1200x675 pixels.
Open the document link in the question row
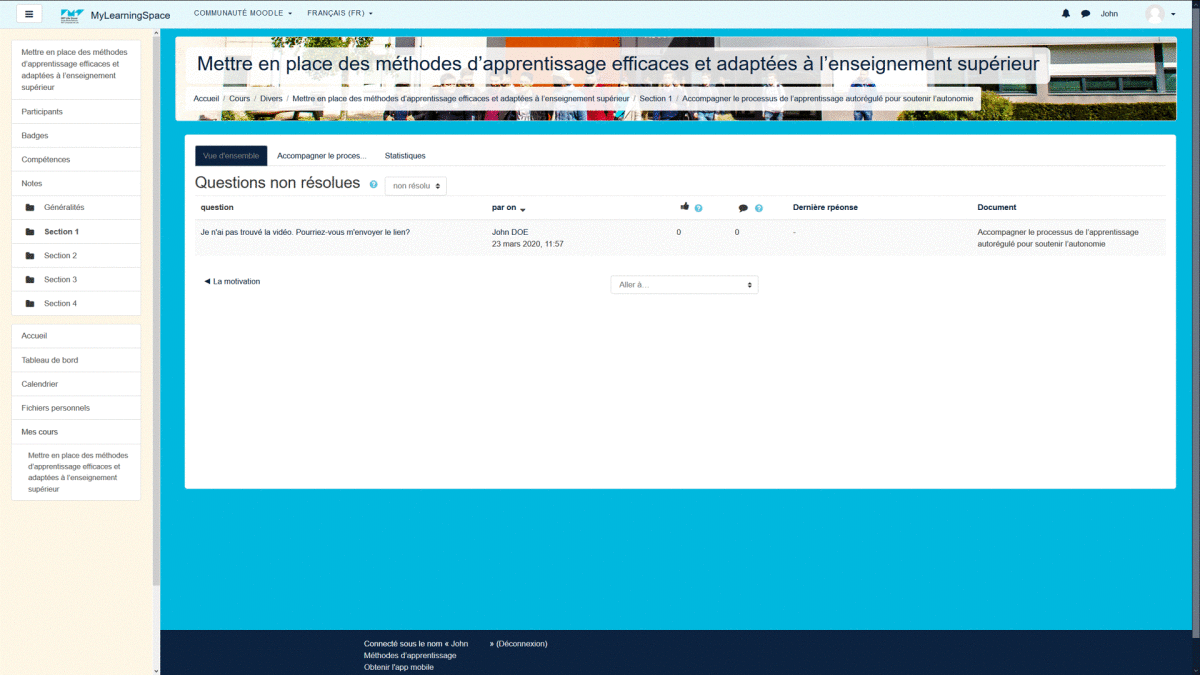[x=1058, y=238]
